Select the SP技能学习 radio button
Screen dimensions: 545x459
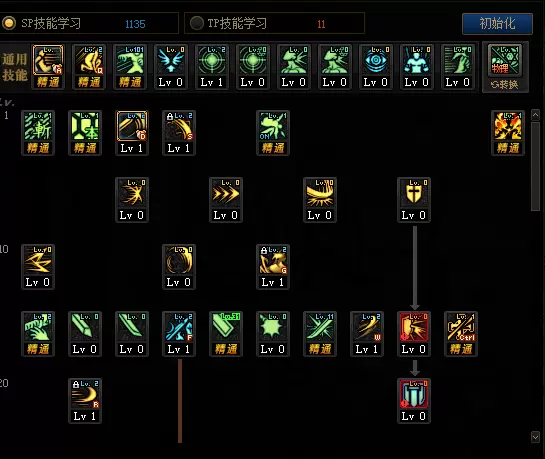point(9,23)
